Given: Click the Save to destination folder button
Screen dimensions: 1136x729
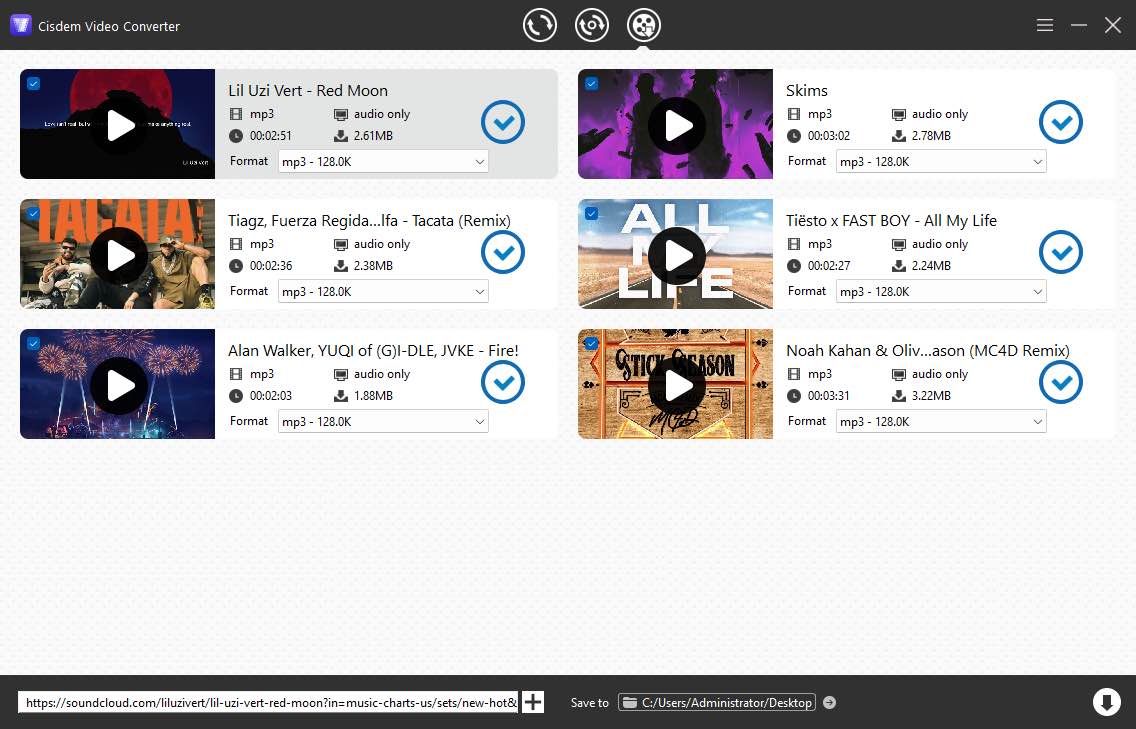Looking at the screenshot, I should [717, 702].
